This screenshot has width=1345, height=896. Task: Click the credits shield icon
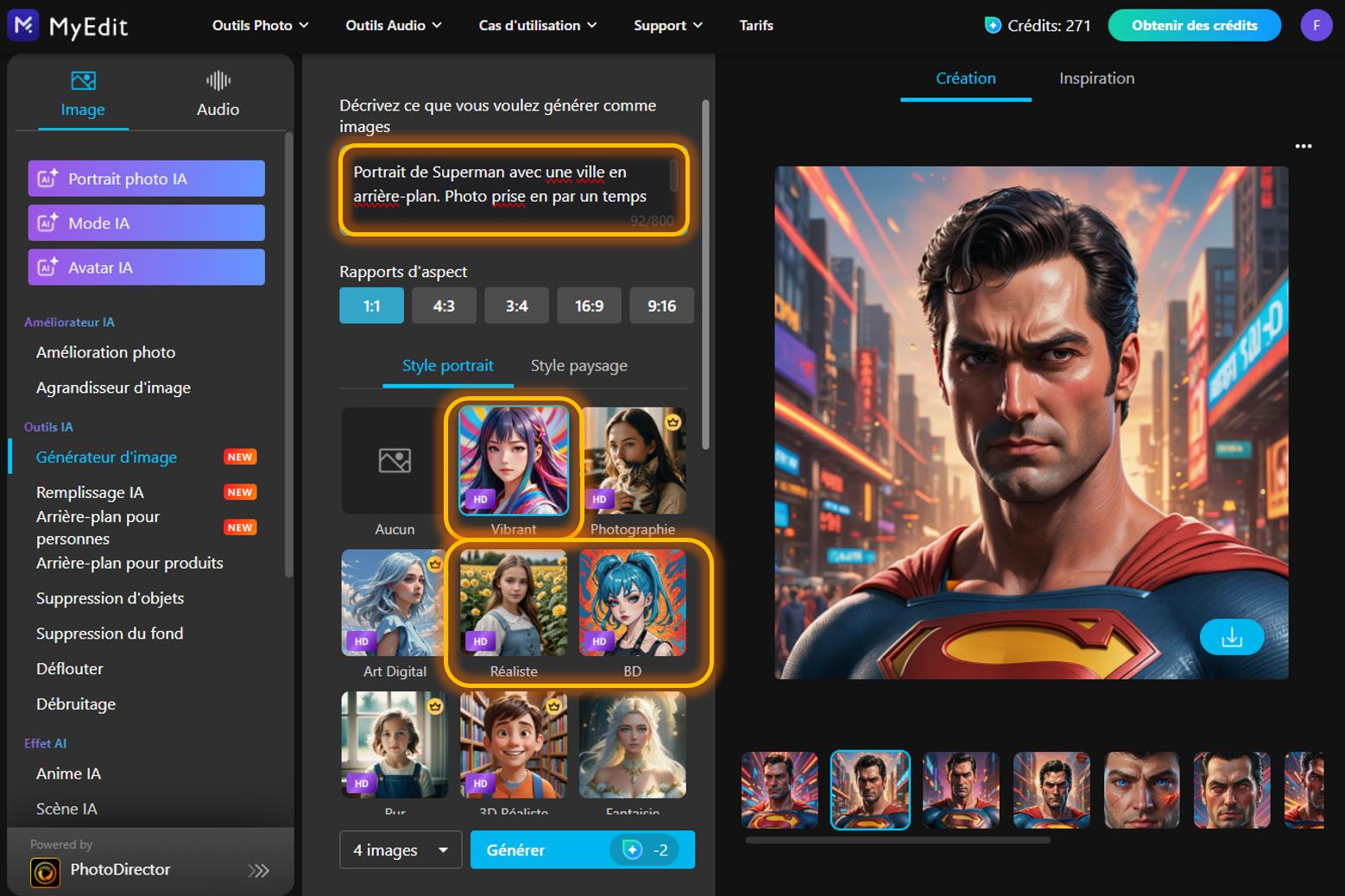click(x=993, y=26)
